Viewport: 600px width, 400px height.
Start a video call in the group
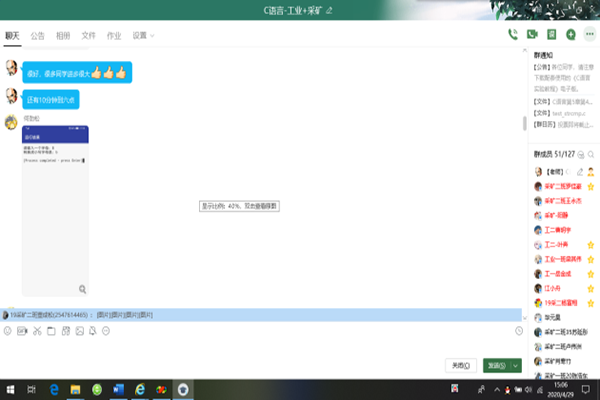coord(533,35)
